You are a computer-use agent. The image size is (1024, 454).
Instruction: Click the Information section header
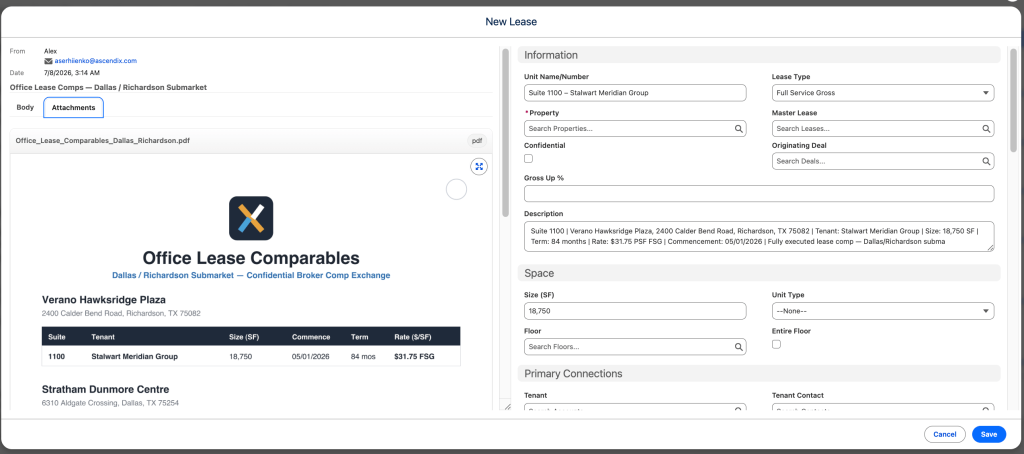(x=759, y=55)
